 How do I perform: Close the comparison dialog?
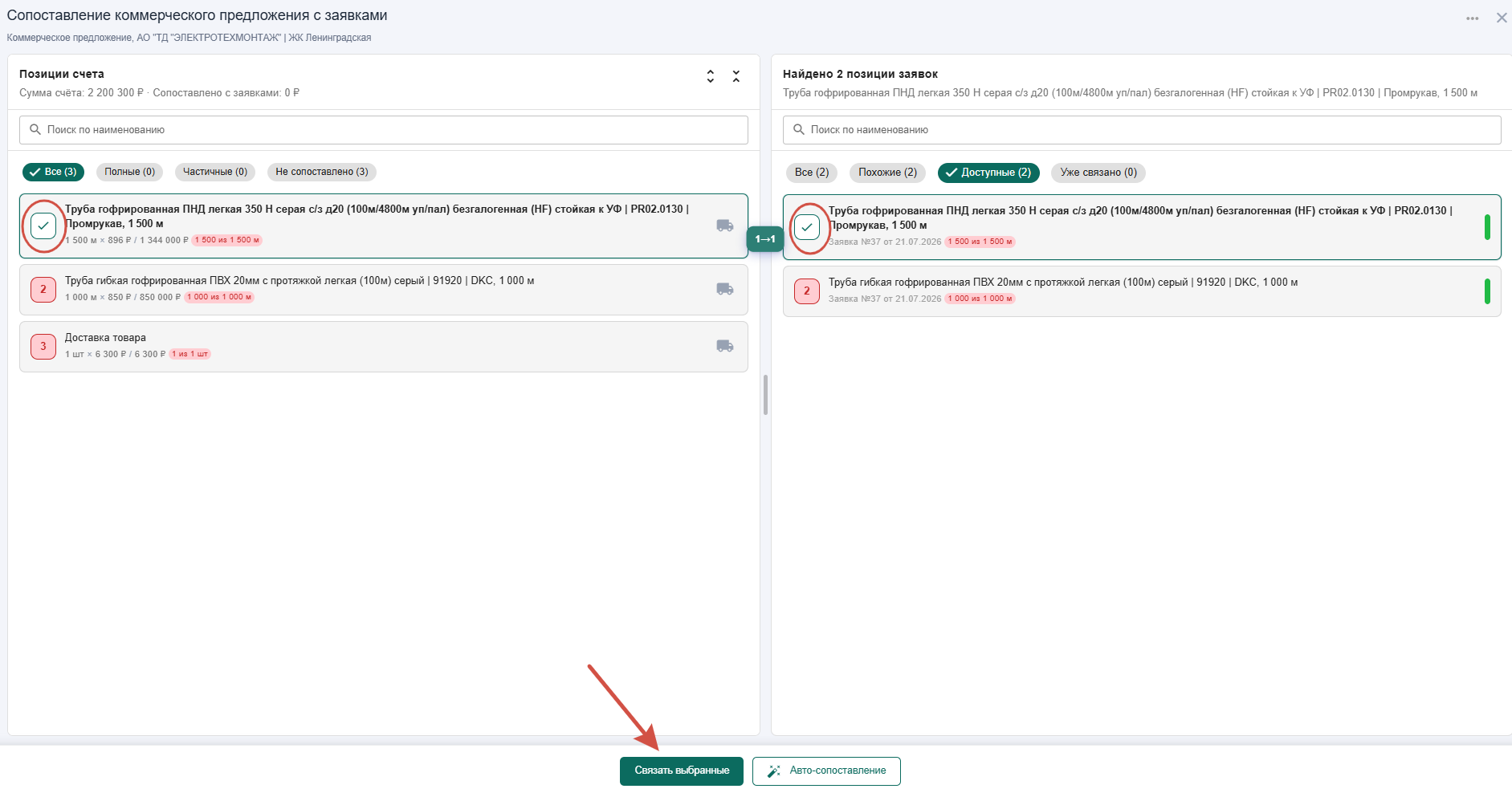click(x=1501, y=18)
